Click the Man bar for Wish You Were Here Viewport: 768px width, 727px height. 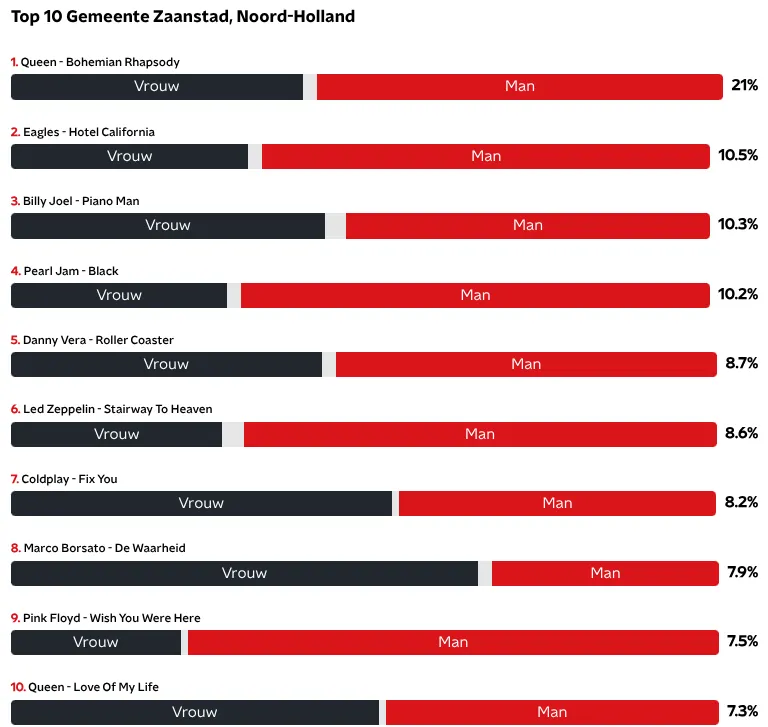(x=453, y=642)
